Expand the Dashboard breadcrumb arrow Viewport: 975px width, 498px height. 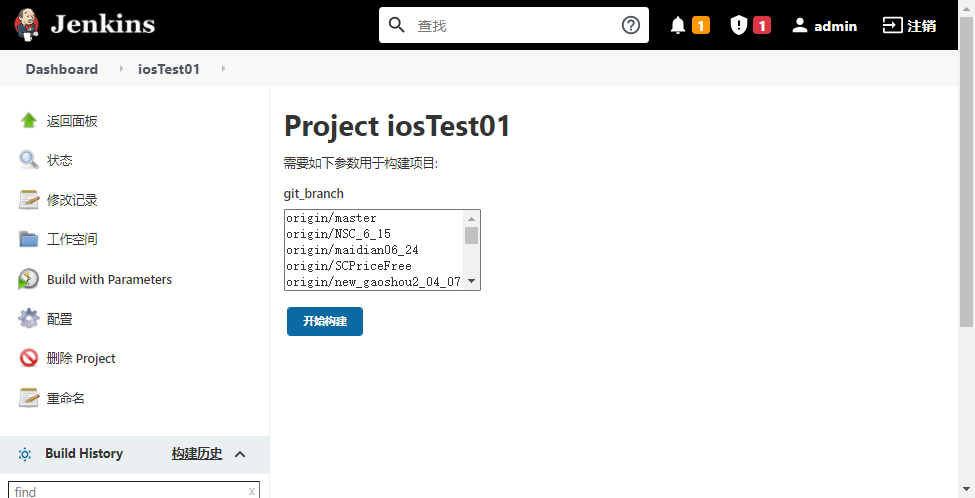[121, 68]
